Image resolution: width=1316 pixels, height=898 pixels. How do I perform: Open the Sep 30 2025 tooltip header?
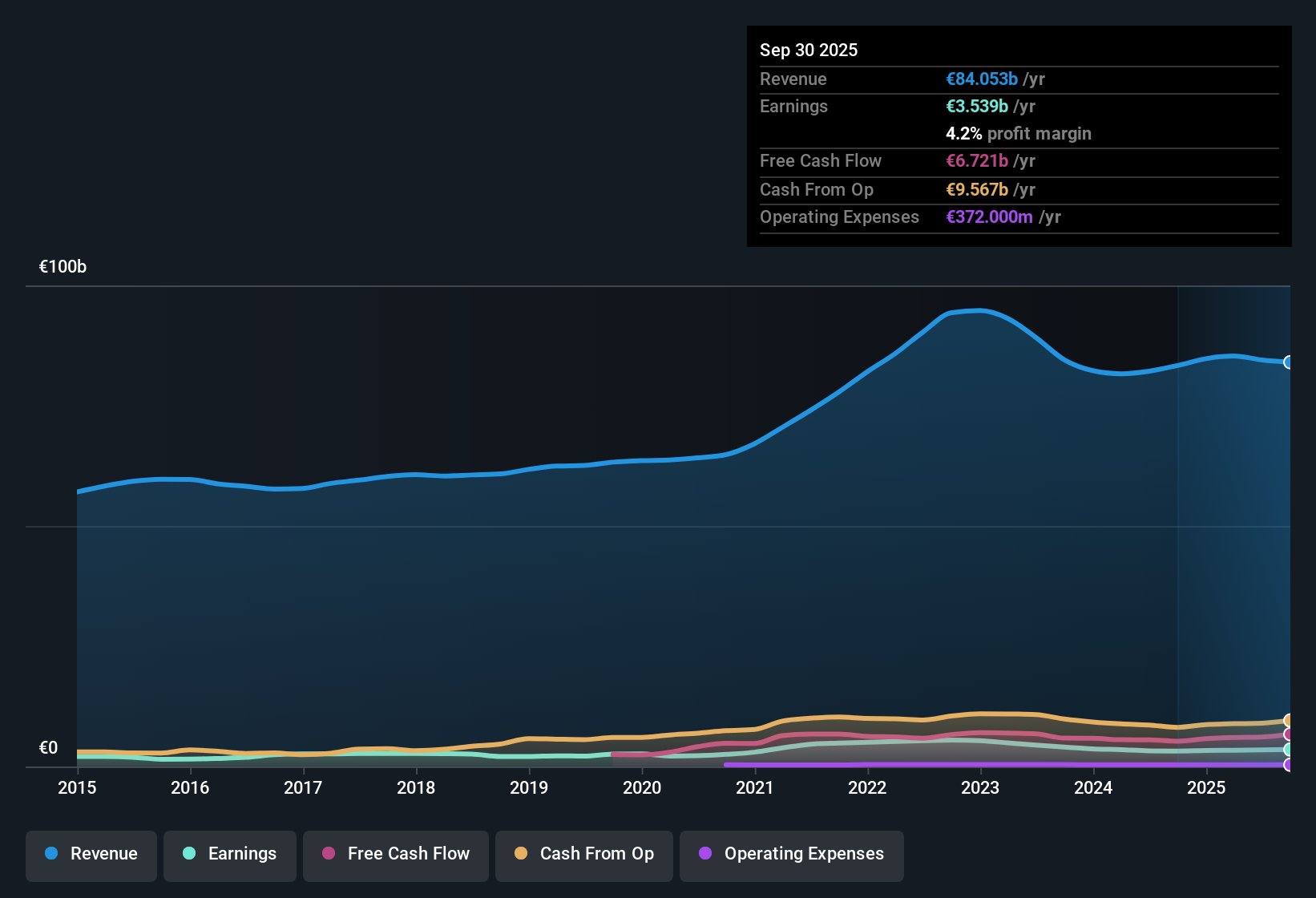(x=809, y=50)
